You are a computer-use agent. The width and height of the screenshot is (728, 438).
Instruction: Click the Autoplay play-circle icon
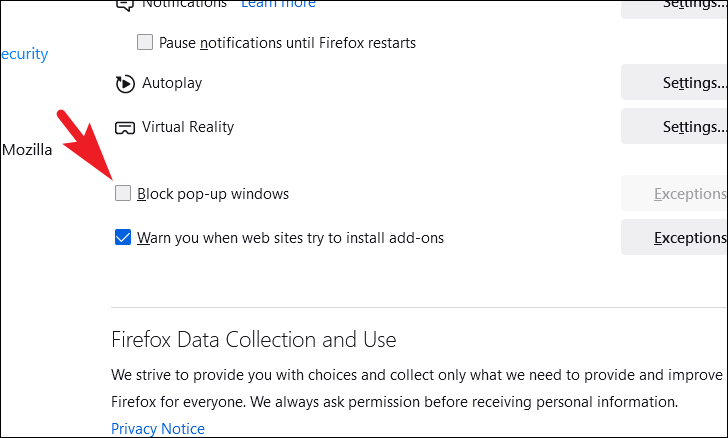click(x=125, y=84)
